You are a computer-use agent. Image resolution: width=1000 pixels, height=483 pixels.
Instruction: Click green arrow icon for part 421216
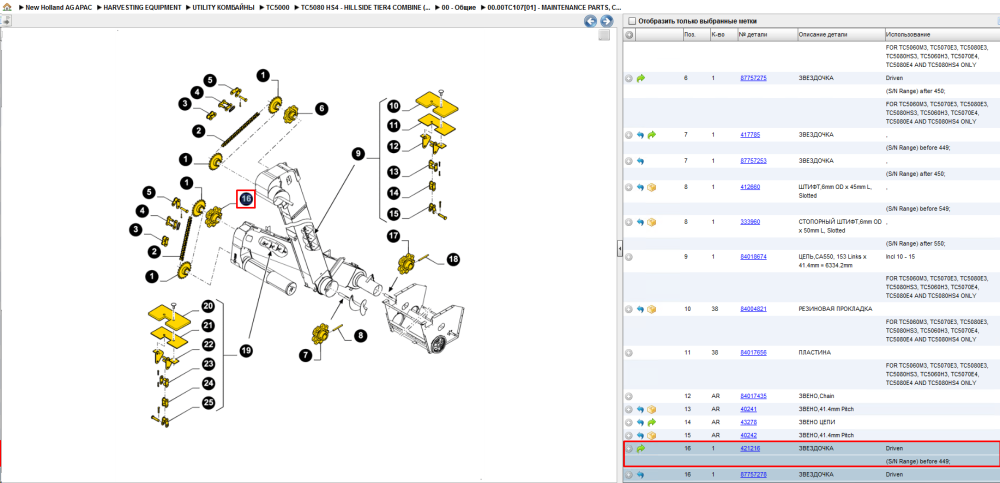click(641, 449)
